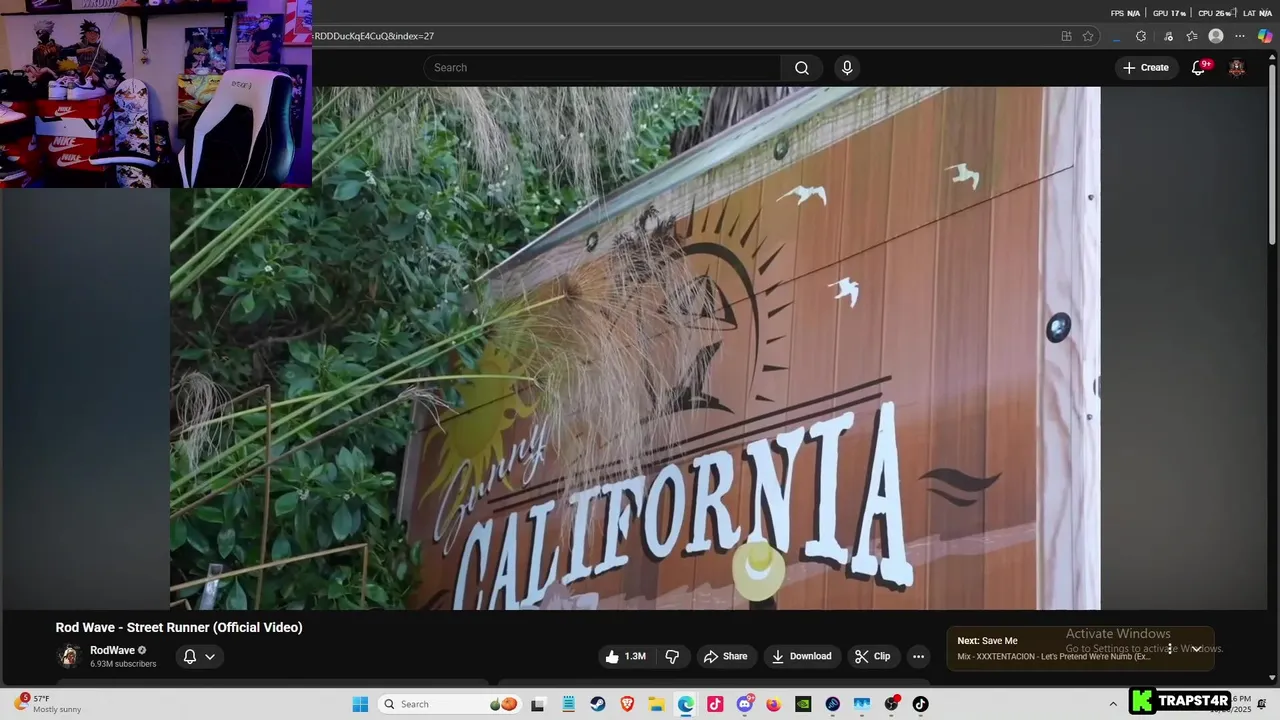Open the RodWave channel name link
The width and height of the screenshot is (1280, 720).
(112, 650)
